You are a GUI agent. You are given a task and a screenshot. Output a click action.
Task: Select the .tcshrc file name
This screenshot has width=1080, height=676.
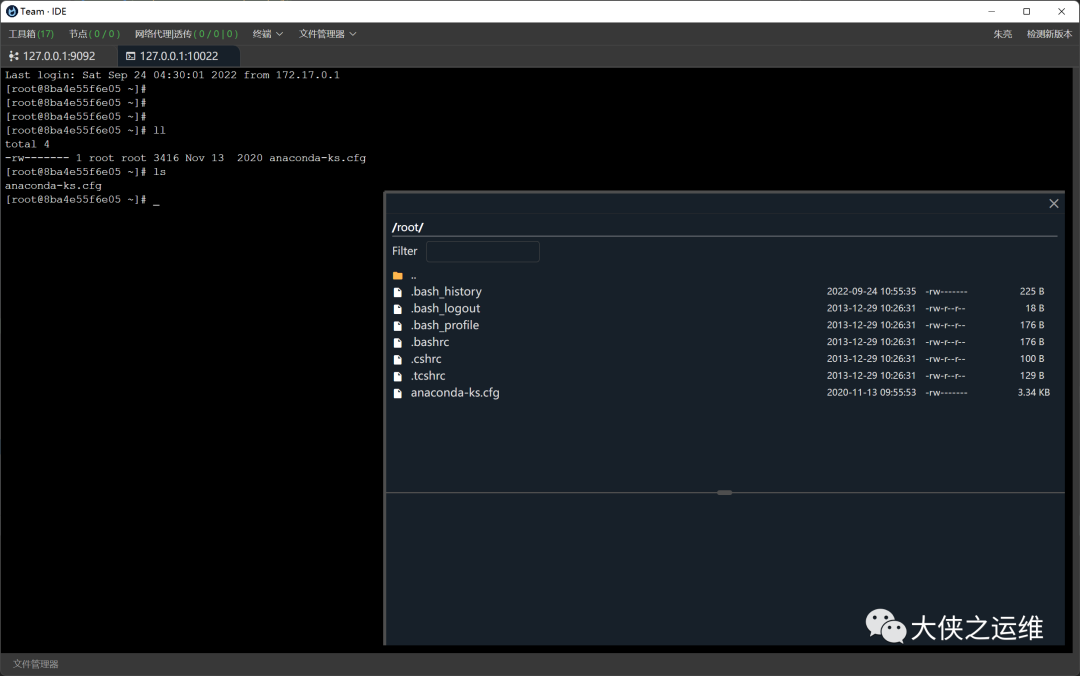coord(428,376)
